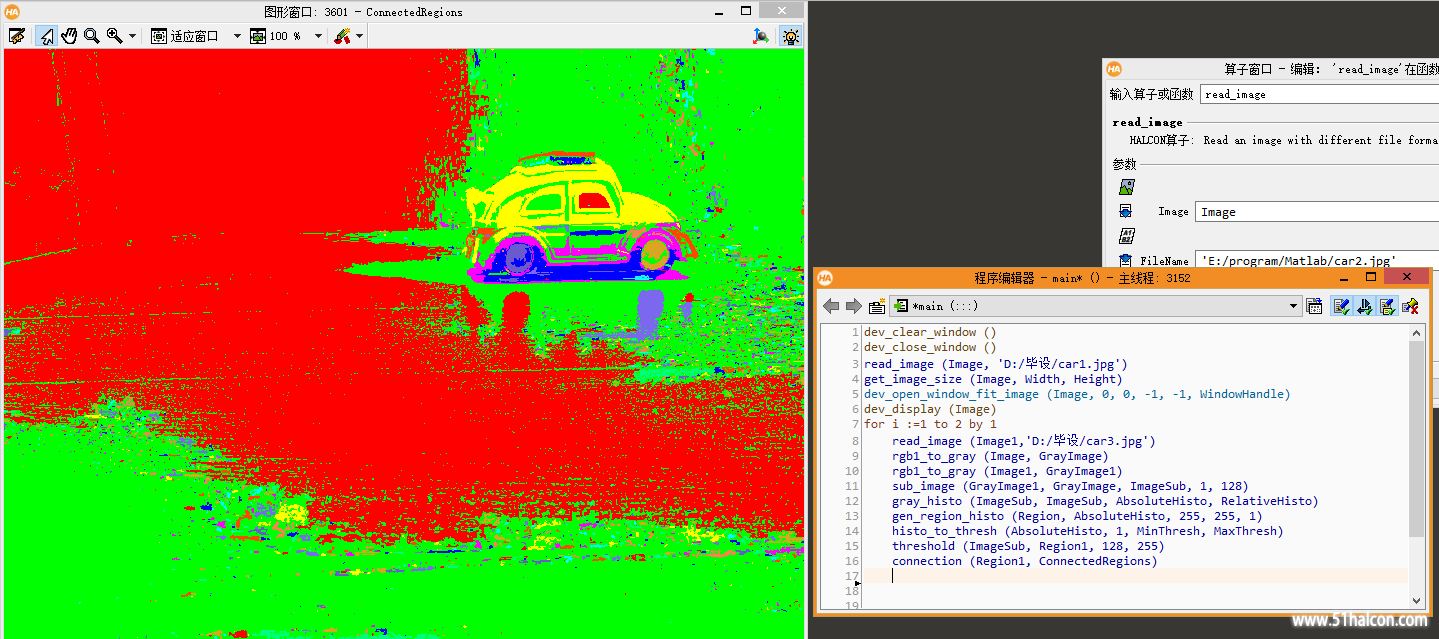Click the pin with red X editor icon

(1410, 306)
